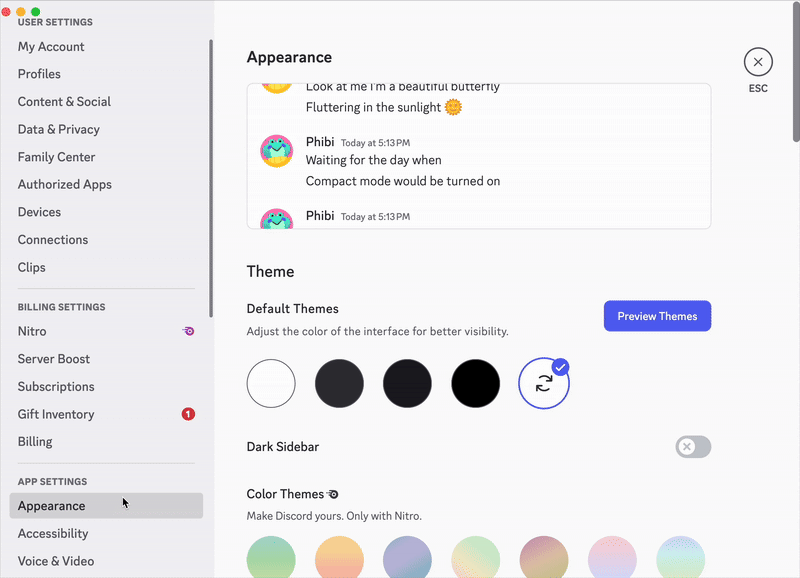Open Subscriptions settings

point(106,386)
